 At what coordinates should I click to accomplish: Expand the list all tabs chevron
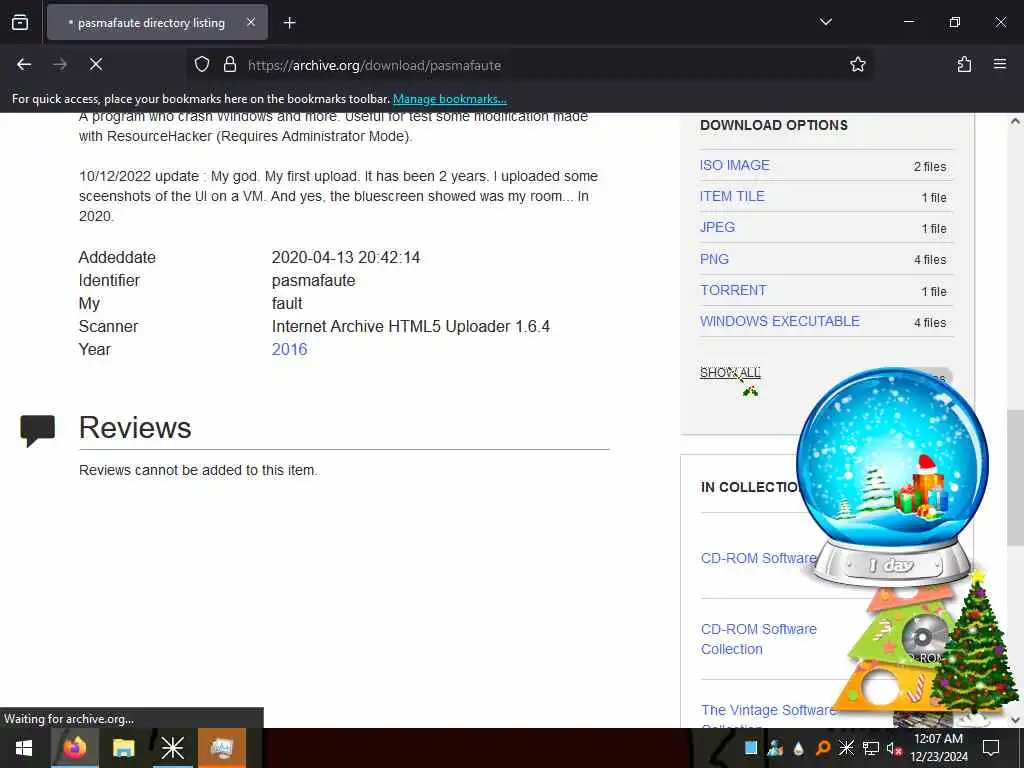click(825, 22)
